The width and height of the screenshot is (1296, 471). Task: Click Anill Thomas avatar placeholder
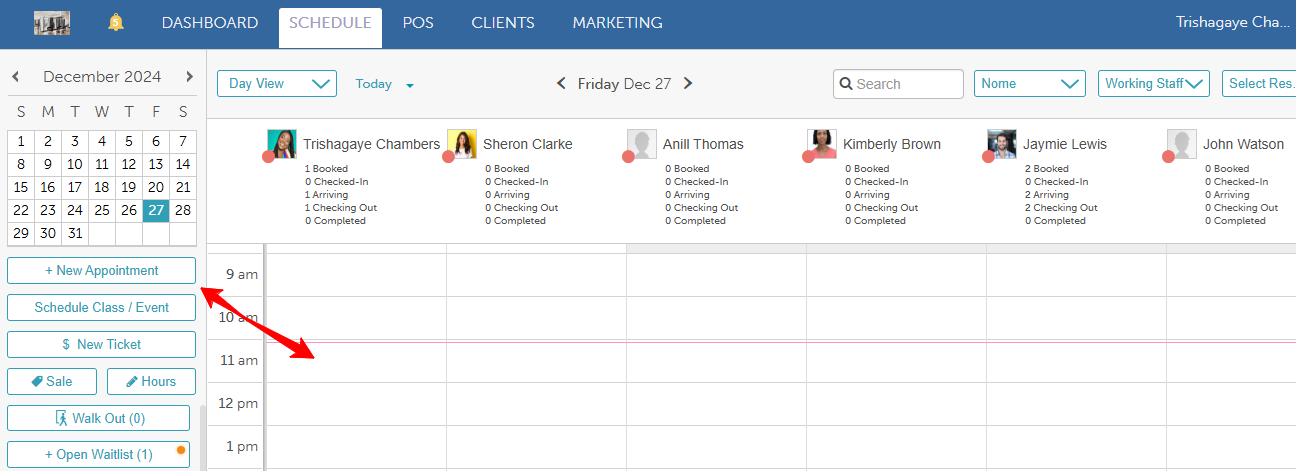click(x=642, y=144)
